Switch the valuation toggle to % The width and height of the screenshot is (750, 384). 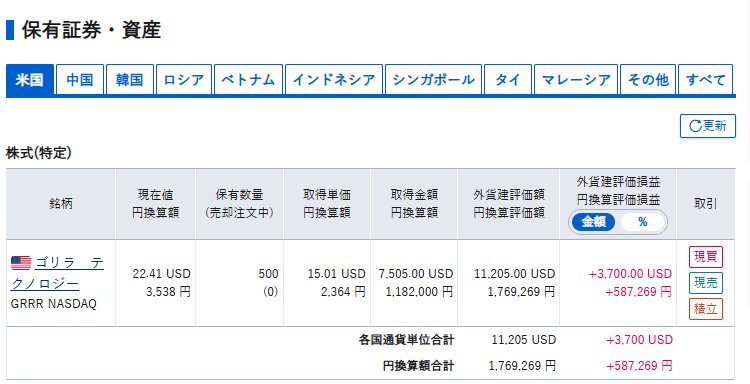click(x=642, y=222)
